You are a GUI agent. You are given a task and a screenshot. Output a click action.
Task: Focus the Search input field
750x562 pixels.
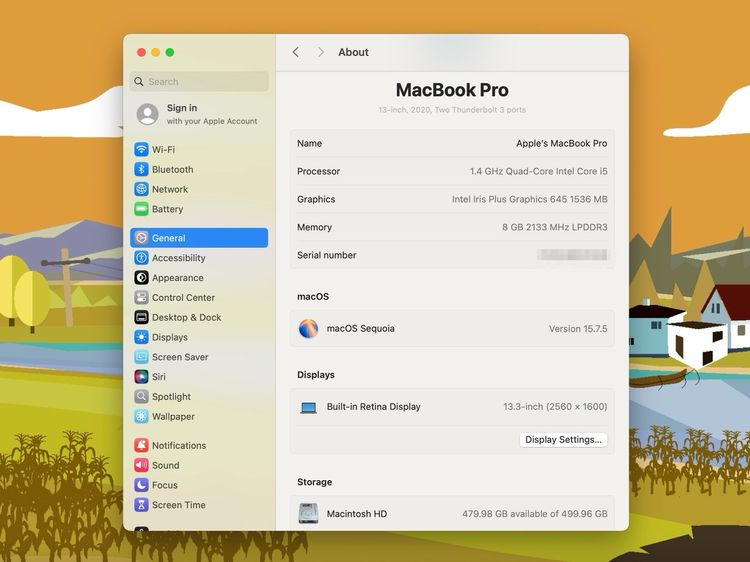click(x=199, y=82)
